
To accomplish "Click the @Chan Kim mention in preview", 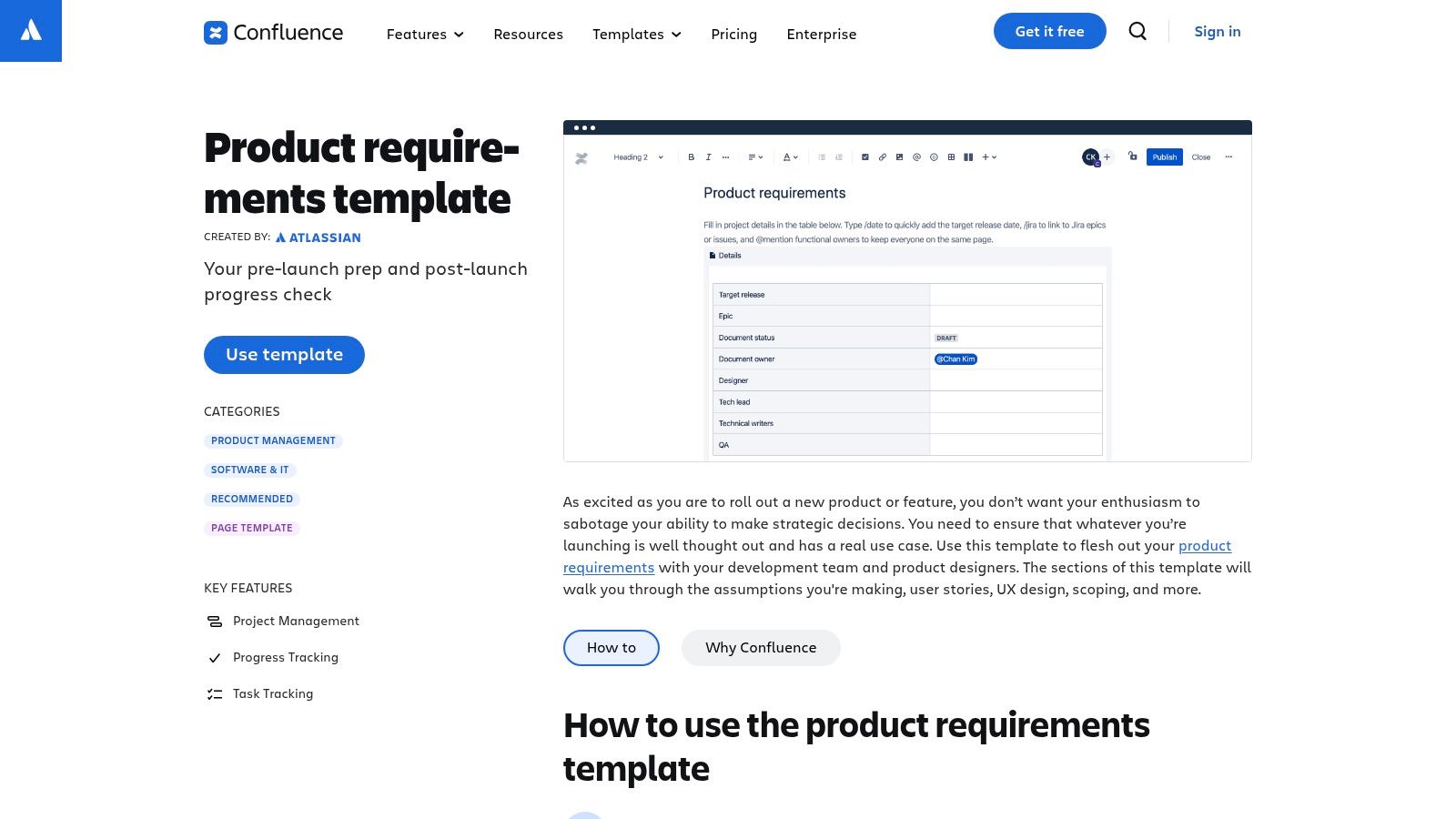I will point(955,359).
